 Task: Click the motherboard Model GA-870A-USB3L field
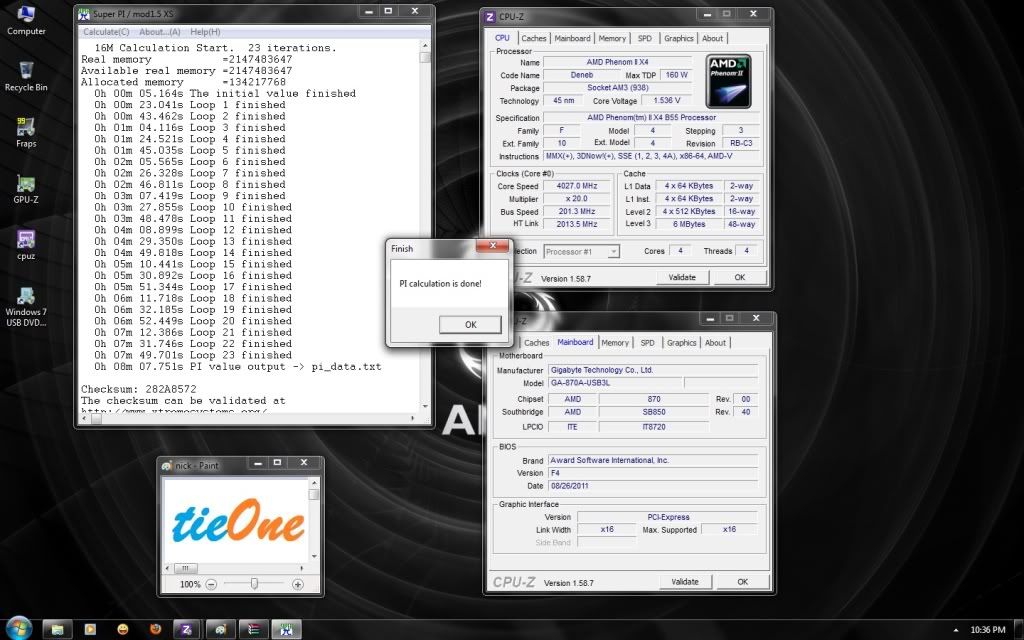click(615, 383)
